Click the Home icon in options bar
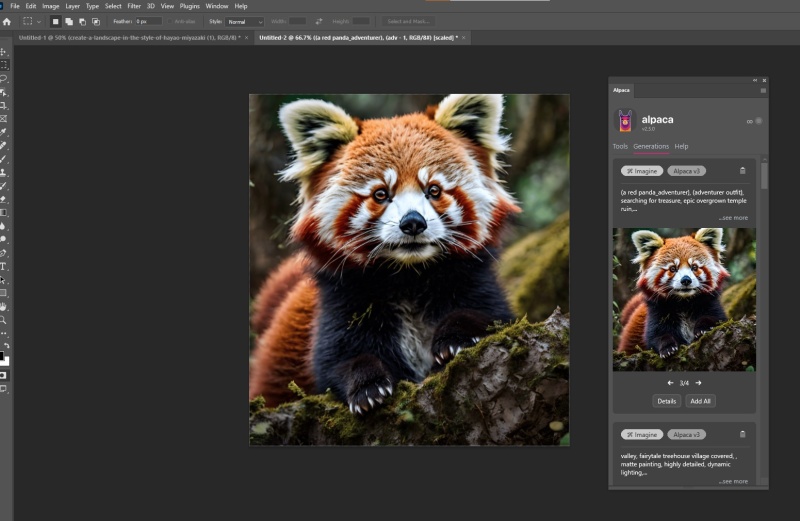 point(7,21)
